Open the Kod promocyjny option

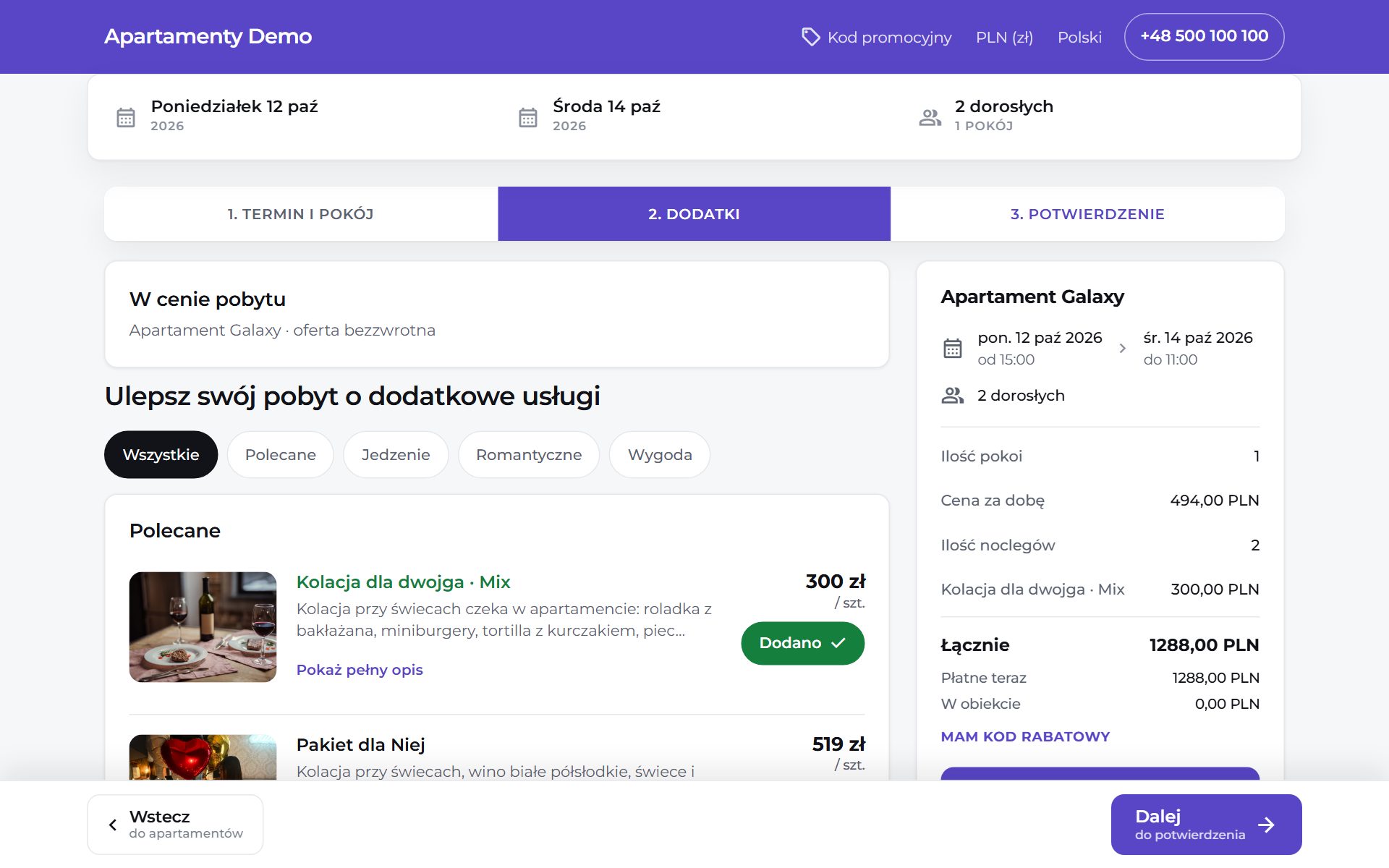tap(876, 37)
